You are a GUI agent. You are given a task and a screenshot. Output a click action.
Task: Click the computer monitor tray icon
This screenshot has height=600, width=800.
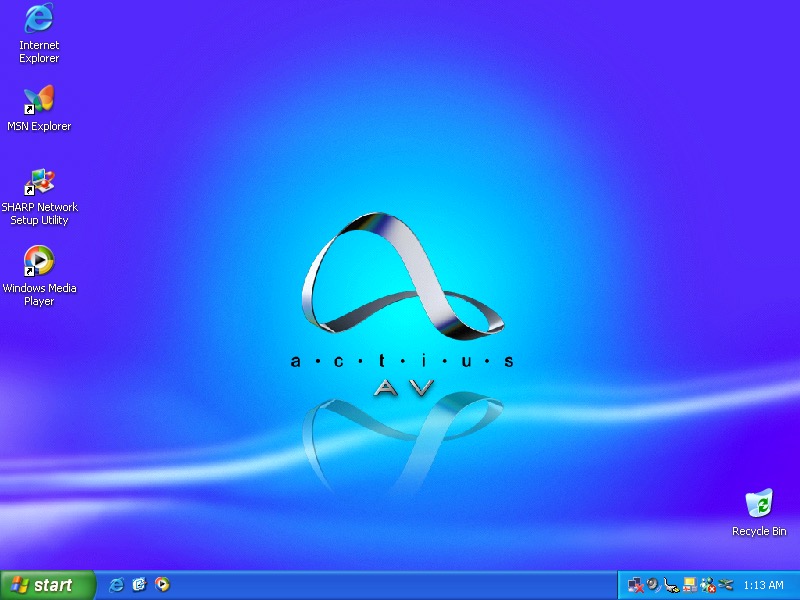[x=690, y=585]
